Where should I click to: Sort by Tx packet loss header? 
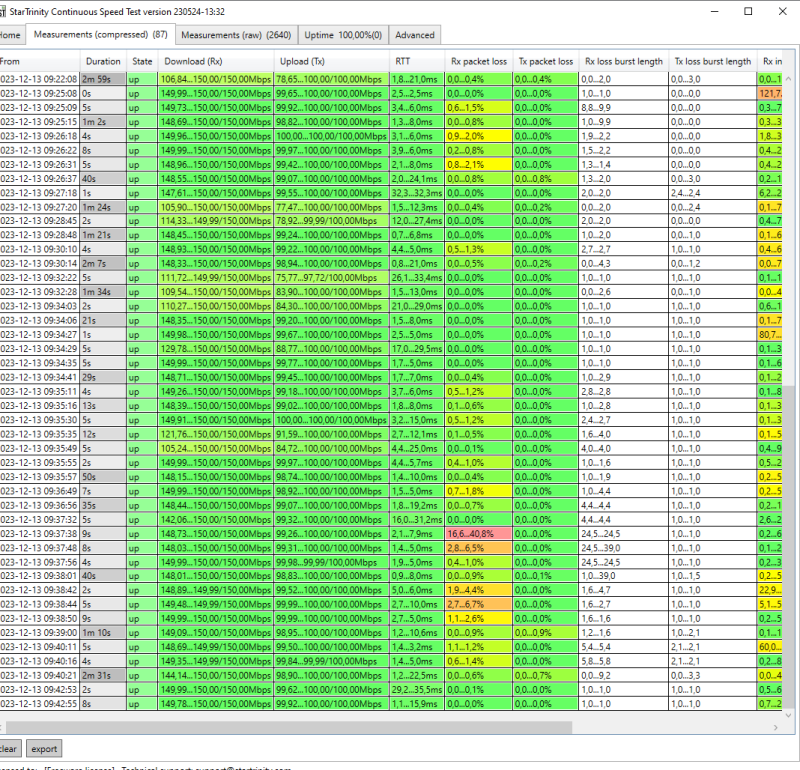tap(545, 61)
